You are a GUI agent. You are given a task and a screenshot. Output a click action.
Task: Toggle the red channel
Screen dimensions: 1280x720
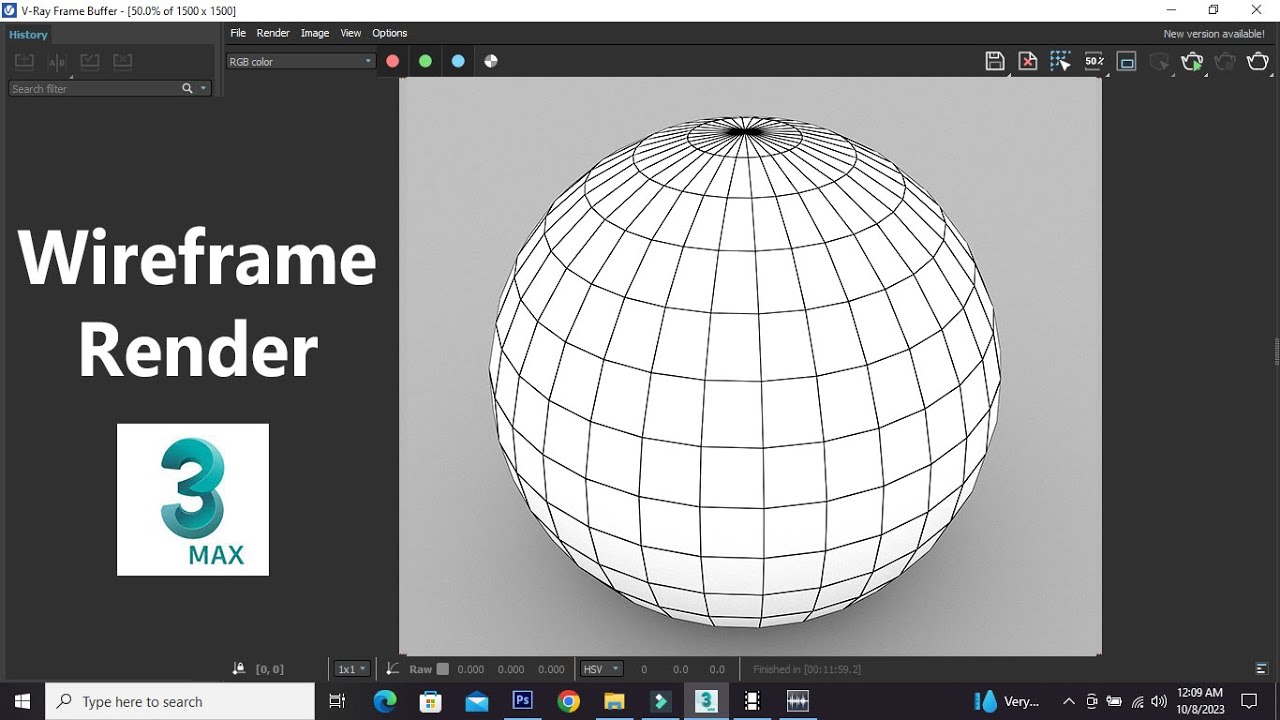point(393,61)
